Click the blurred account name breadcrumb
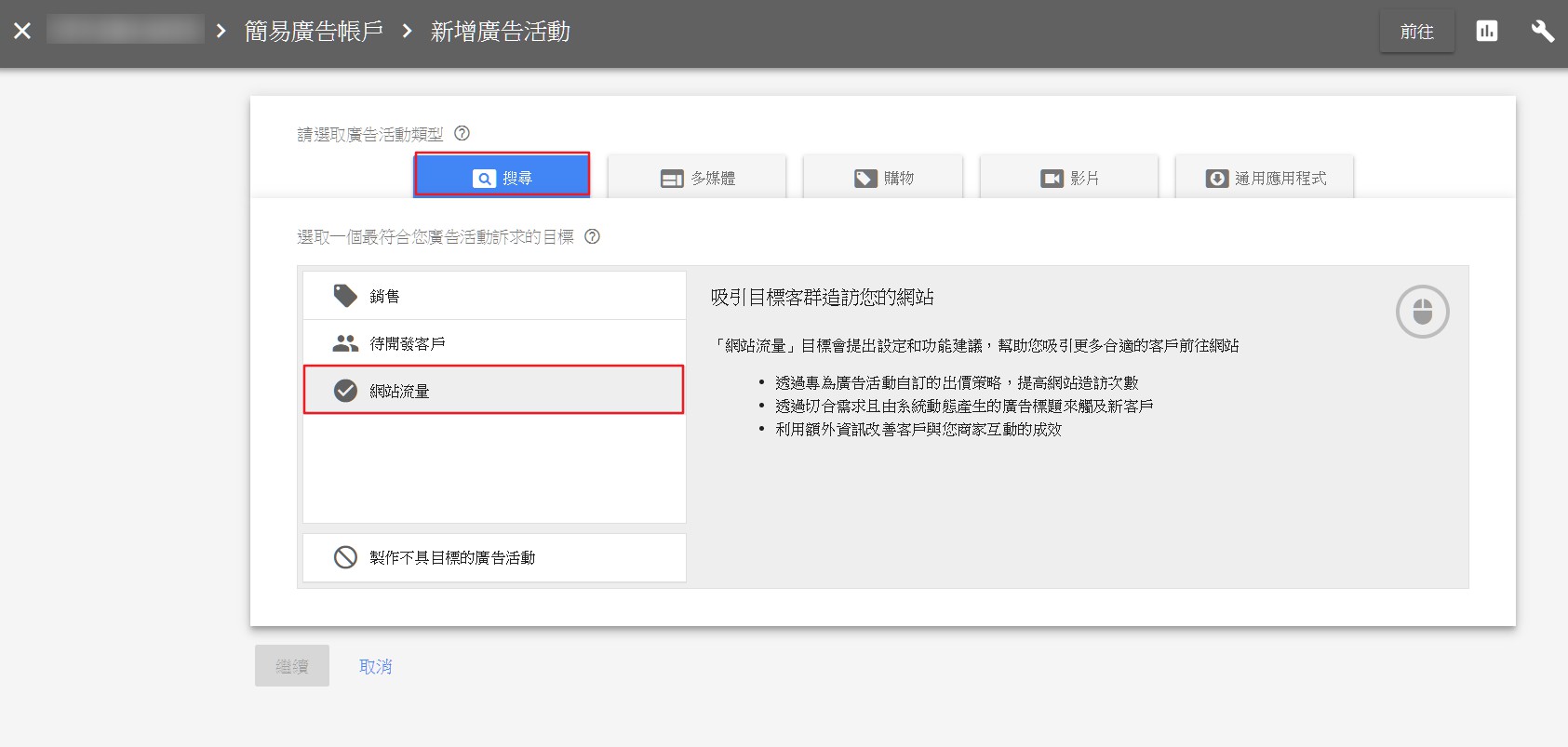Viewport: 1568px width, 747px height. point(126,30)
